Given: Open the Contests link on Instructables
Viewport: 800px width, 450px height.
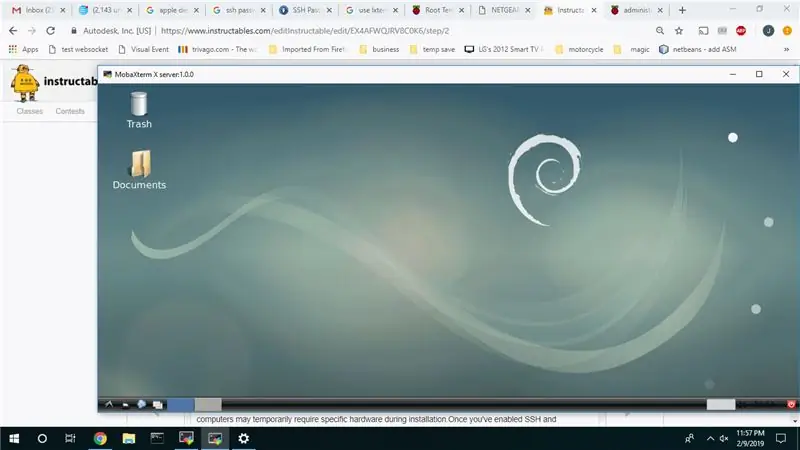Looking at the screenshot, I should [70, 111].
